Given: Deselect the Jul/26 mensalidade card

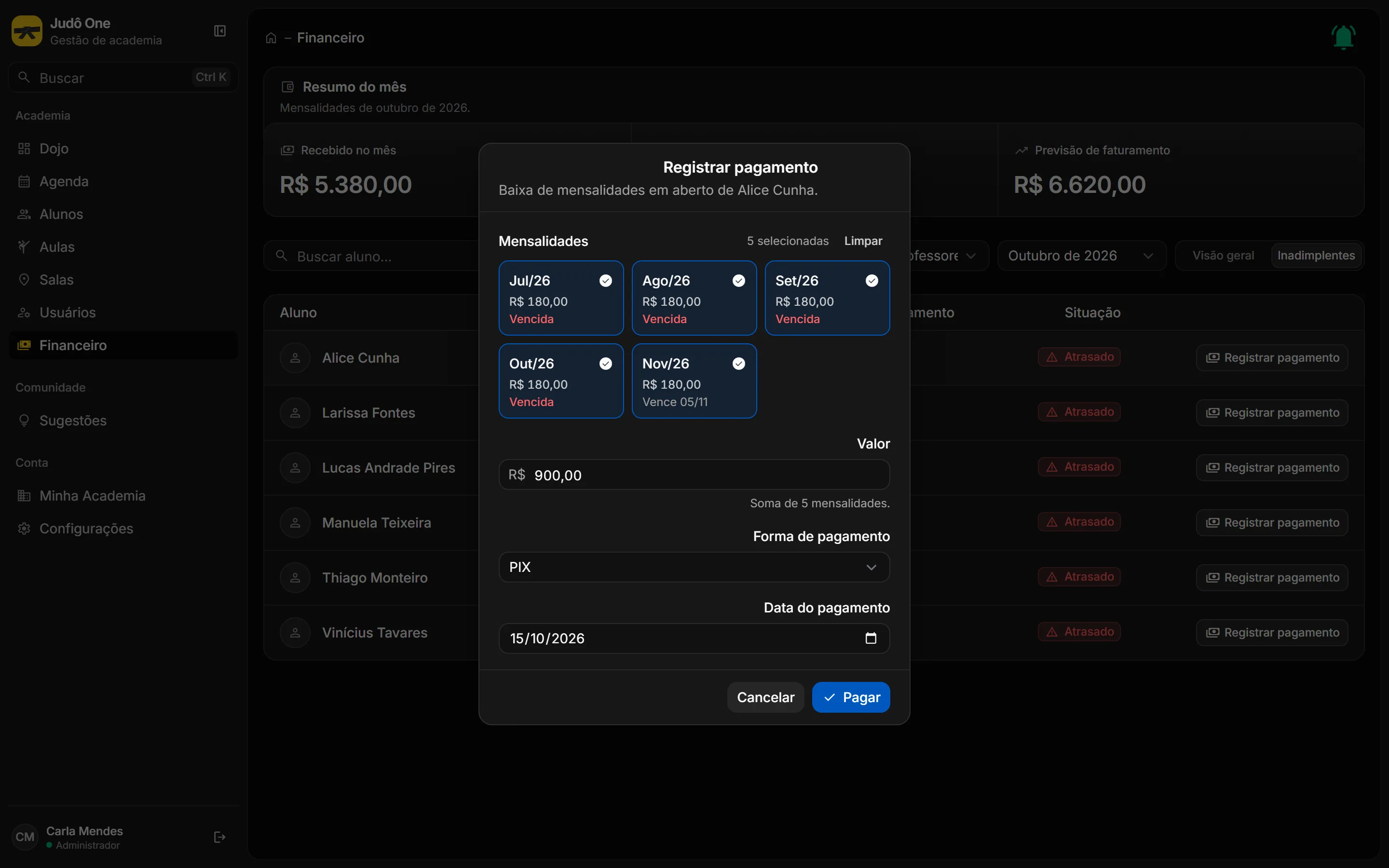Looking at the screenshot, I should (x=561, y=298).
